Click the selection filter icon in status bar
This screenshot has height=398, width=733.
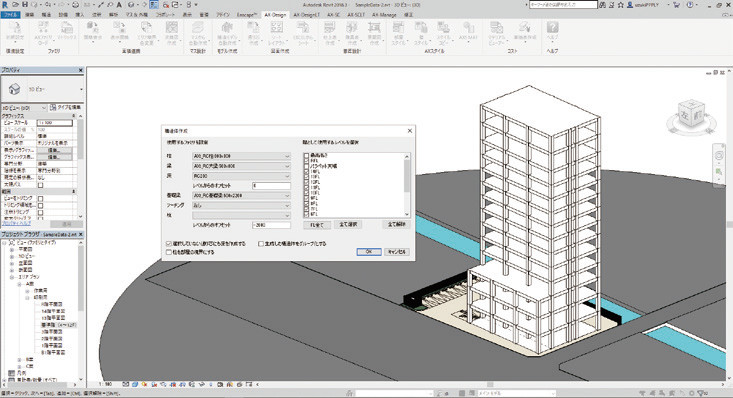[702, 394]
